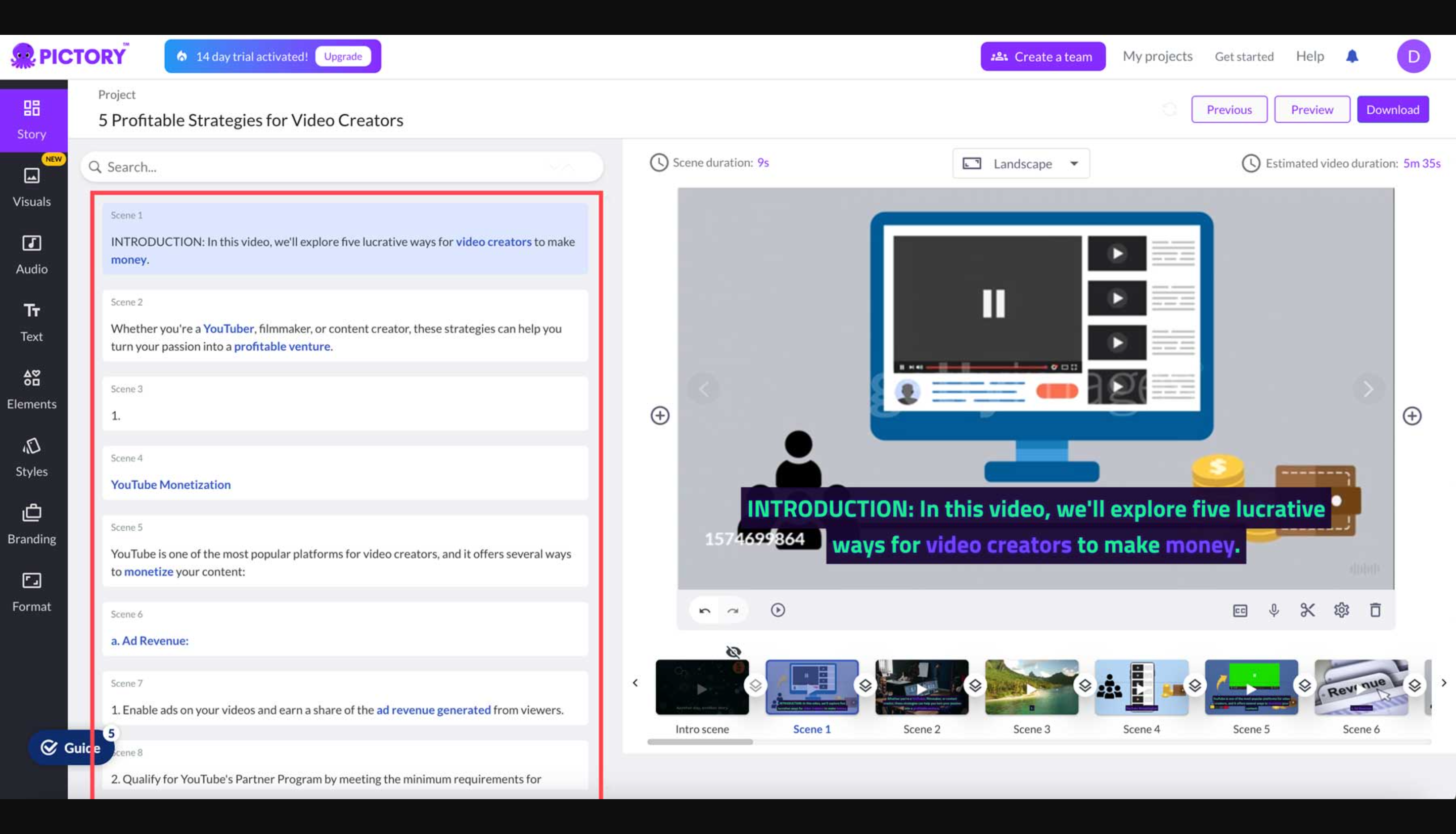Open the My projects menu

[1157, 56]
